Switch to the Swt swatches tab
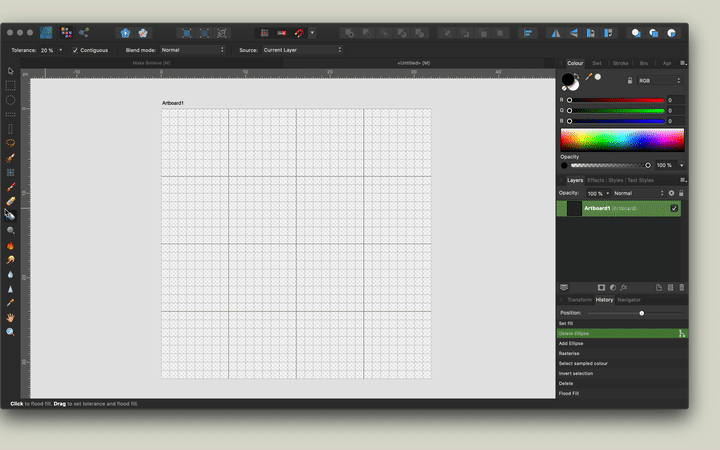The height and width of the screenshot is (450, 720). tap(596, 63)
